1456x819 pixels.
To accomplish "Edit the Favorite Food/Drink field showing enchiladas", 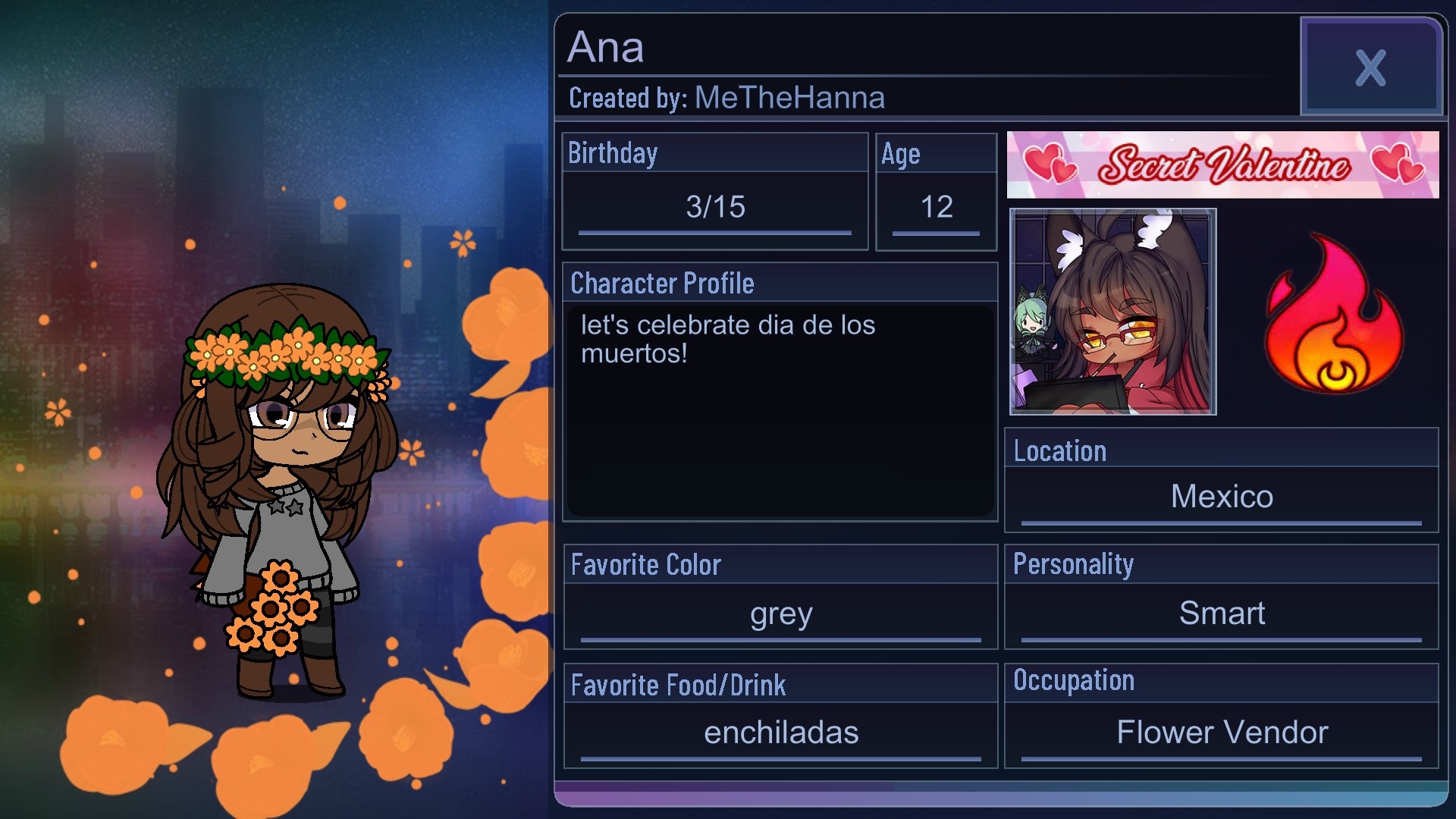I will point(780,733).
